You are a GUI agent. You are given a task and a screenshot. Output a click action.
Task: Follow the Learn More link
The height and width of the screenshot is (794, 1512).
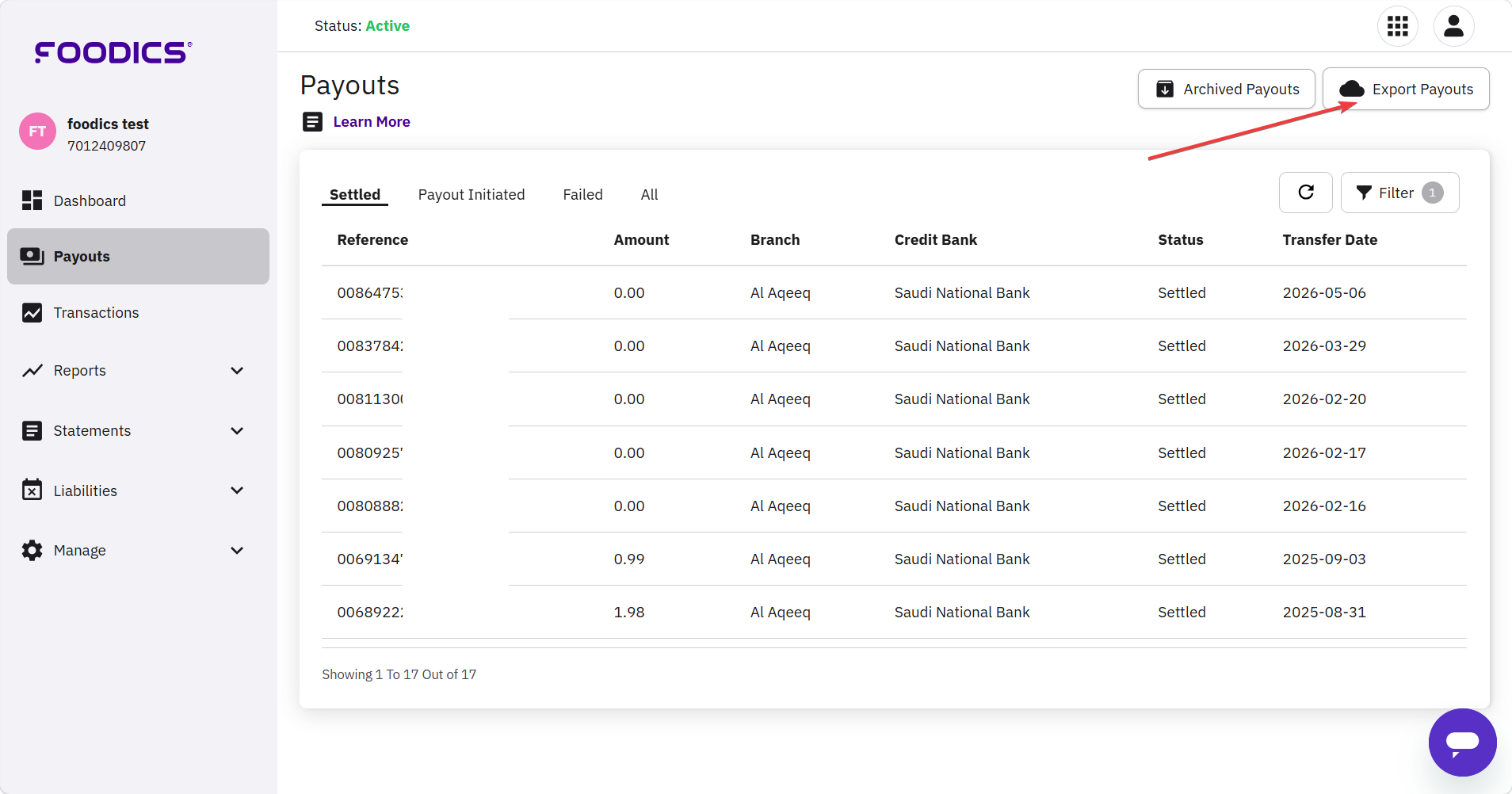372,122
